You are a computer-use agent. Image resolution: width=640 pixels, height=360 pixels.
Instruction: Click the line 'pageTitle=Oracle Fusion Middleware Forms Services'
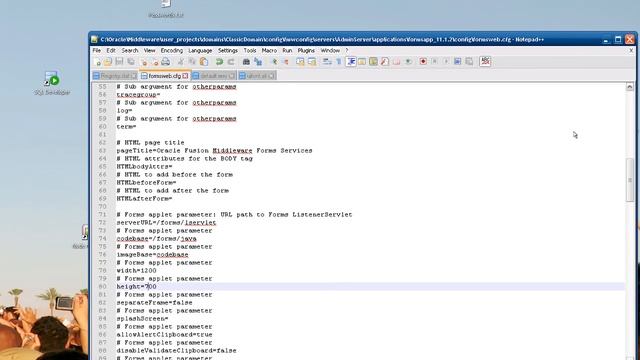click(214, 151)
